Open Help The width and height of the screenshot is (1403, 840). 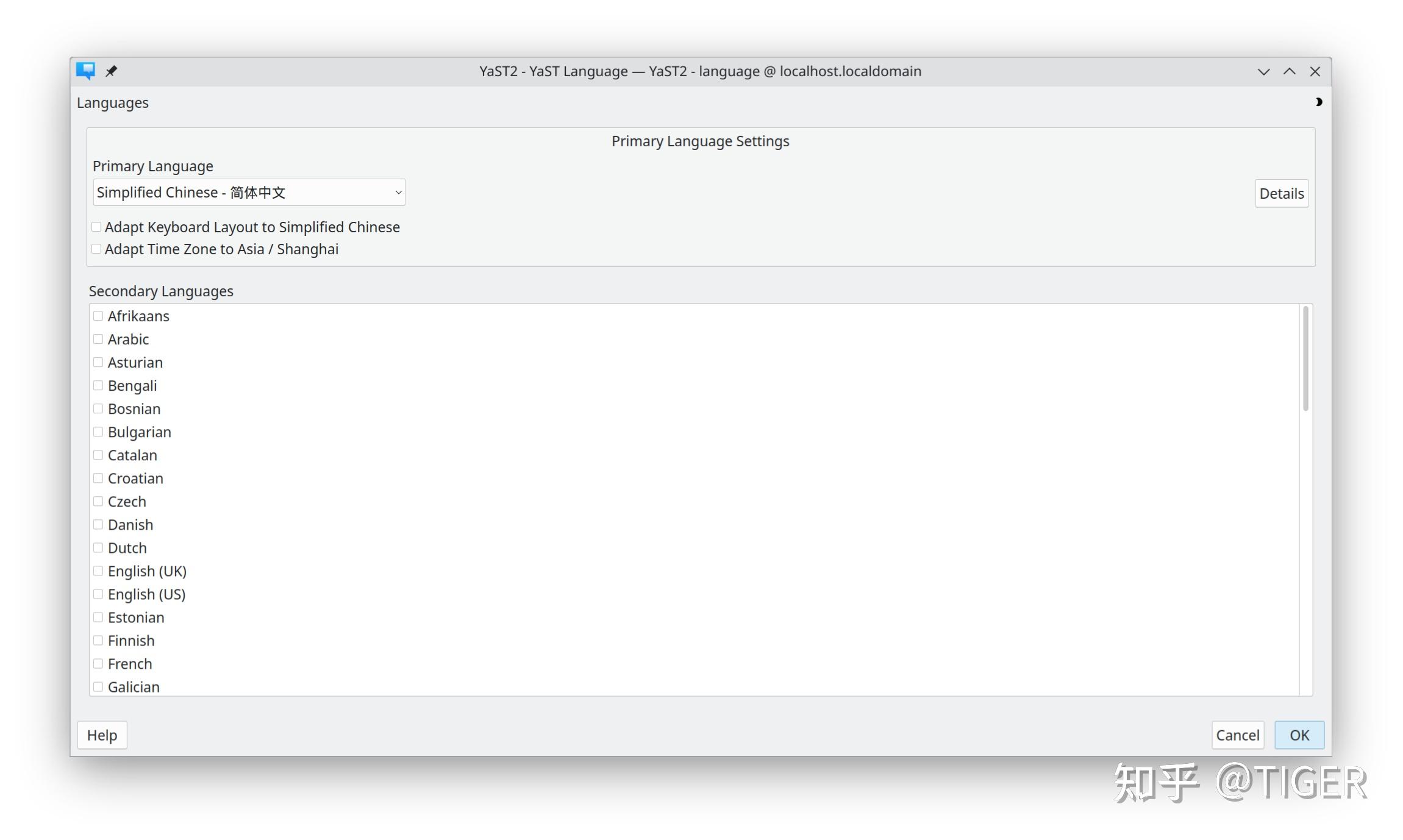(x=102, y=735)
